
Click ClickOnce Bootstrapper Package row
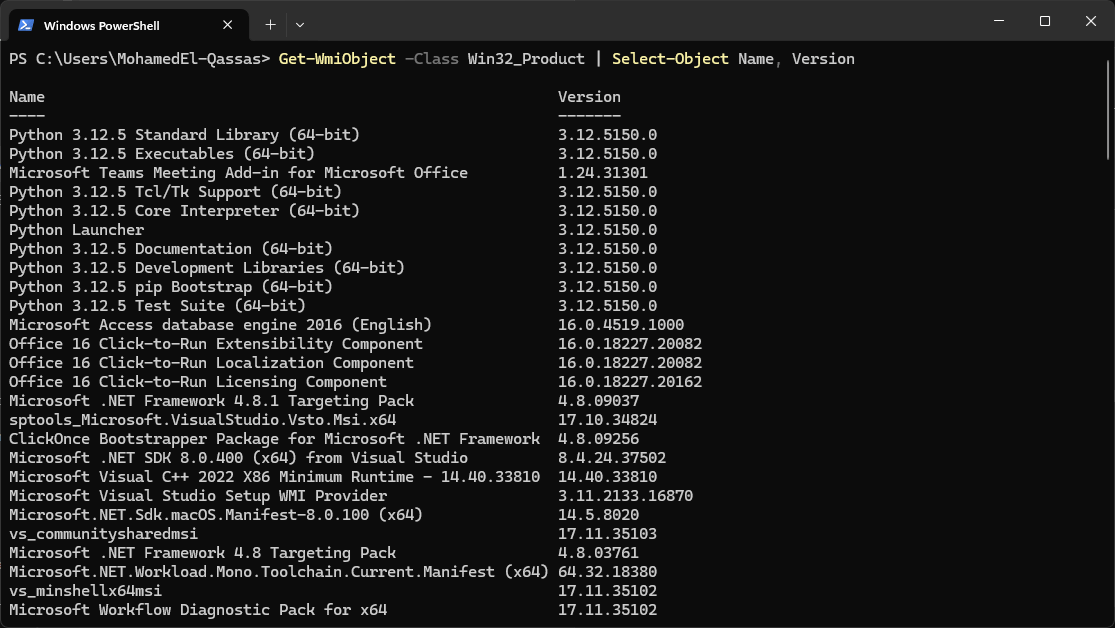(274, 439)
